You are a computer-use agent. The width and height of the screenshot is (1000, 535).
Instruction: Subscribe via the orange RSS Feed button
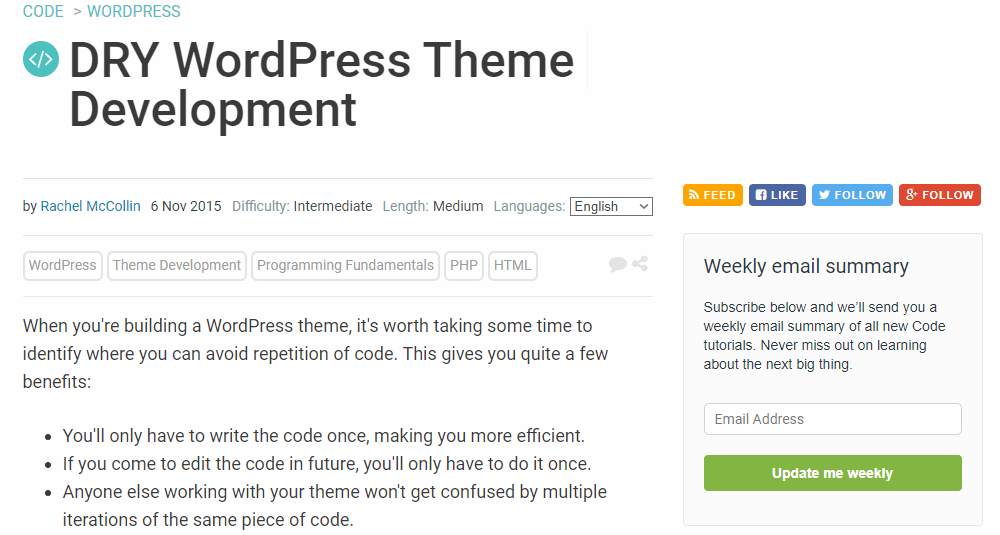point(712,195)
